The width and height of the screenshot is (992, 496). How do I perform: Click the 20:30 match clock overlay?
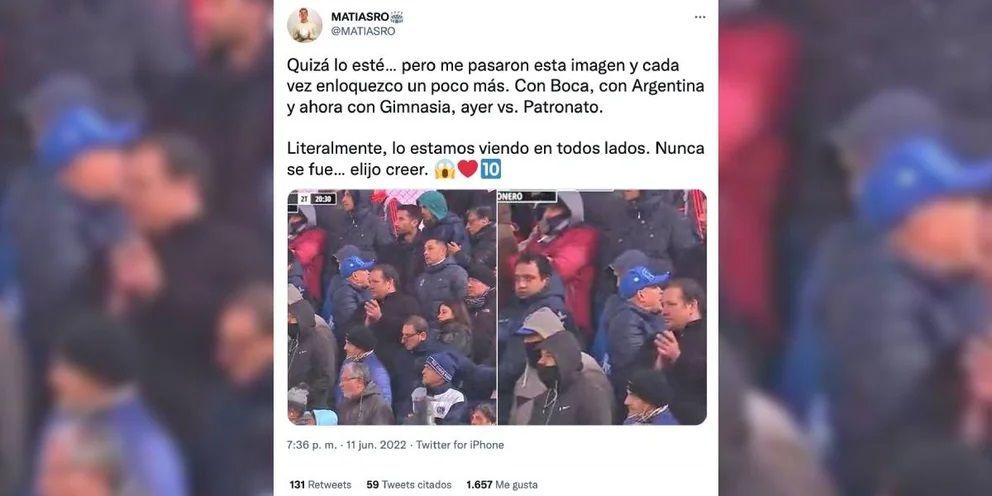point(323,199)
